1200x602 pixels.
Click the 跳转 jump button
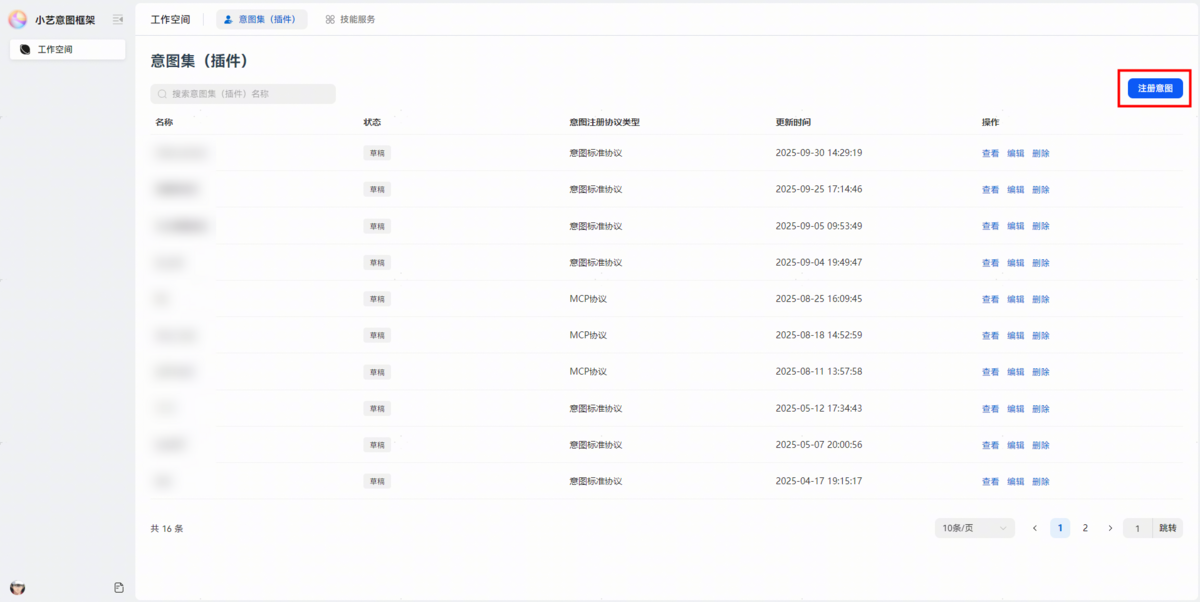click(x=1167, y=528)
